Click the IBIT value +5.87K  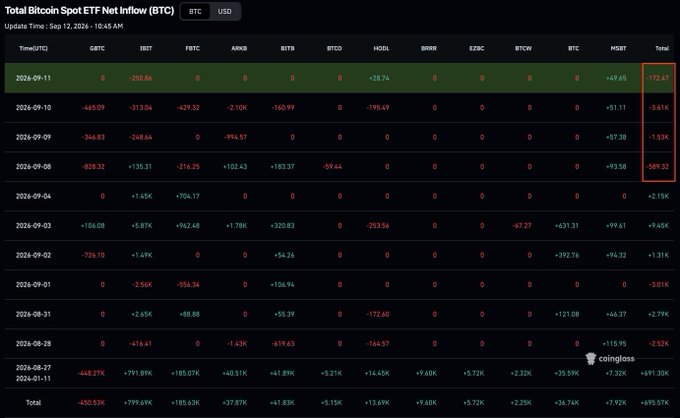[142, 225]
